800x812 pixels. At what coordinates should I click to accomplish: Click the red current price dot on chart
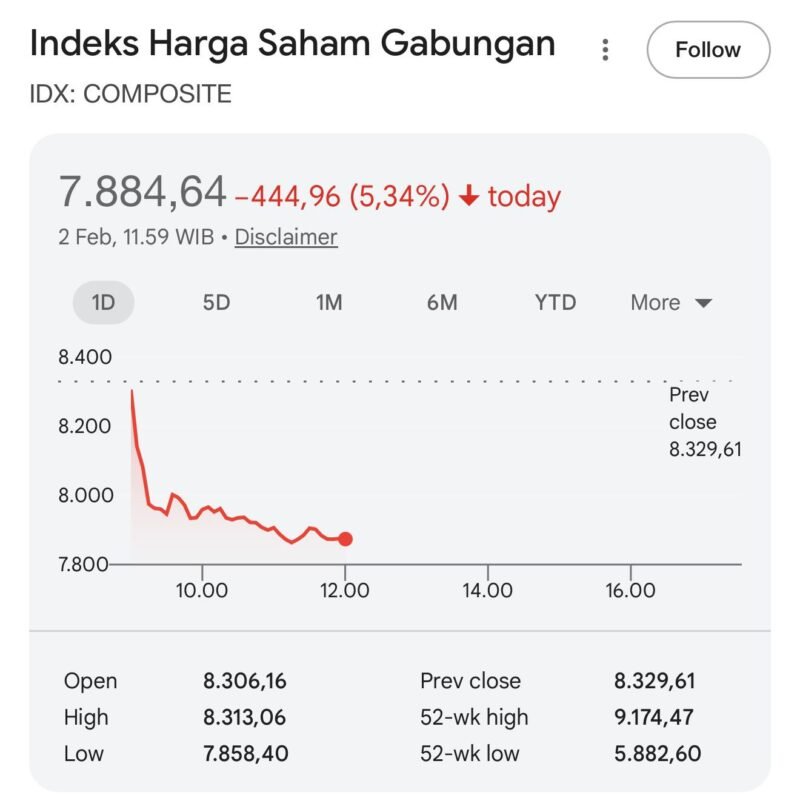pyautogui.click(x=345, y=539)
